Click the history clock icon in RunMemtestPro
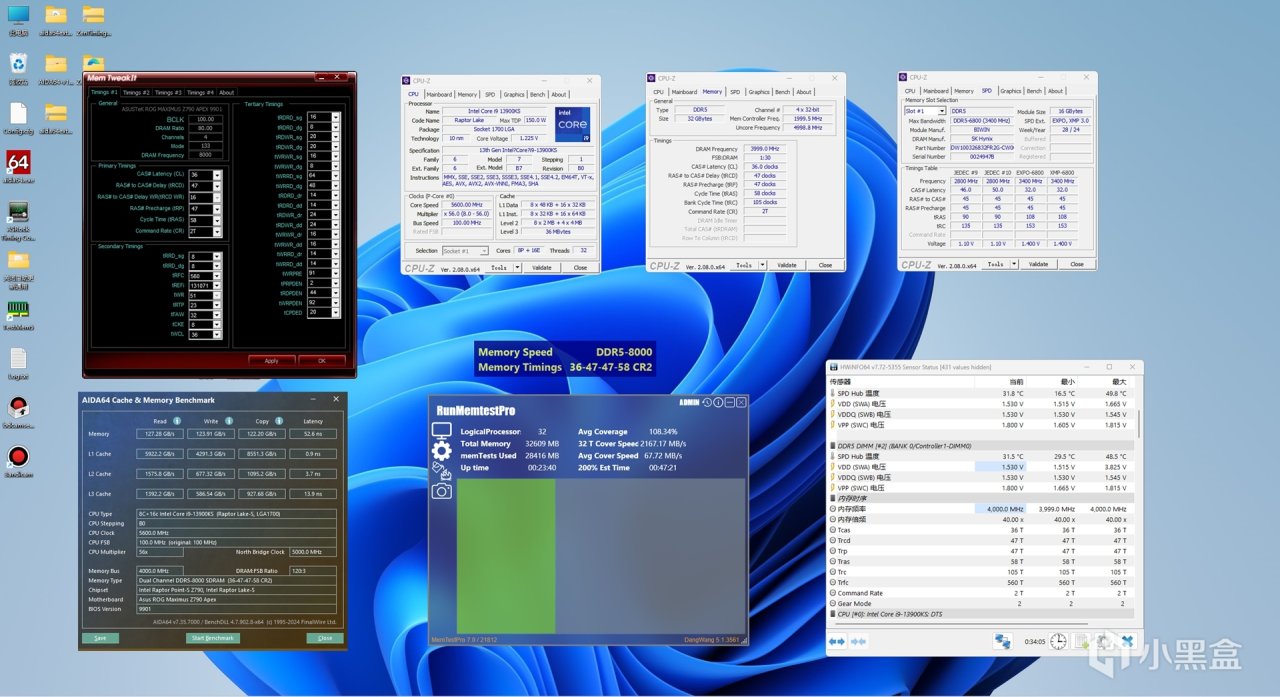 (707, 402)
